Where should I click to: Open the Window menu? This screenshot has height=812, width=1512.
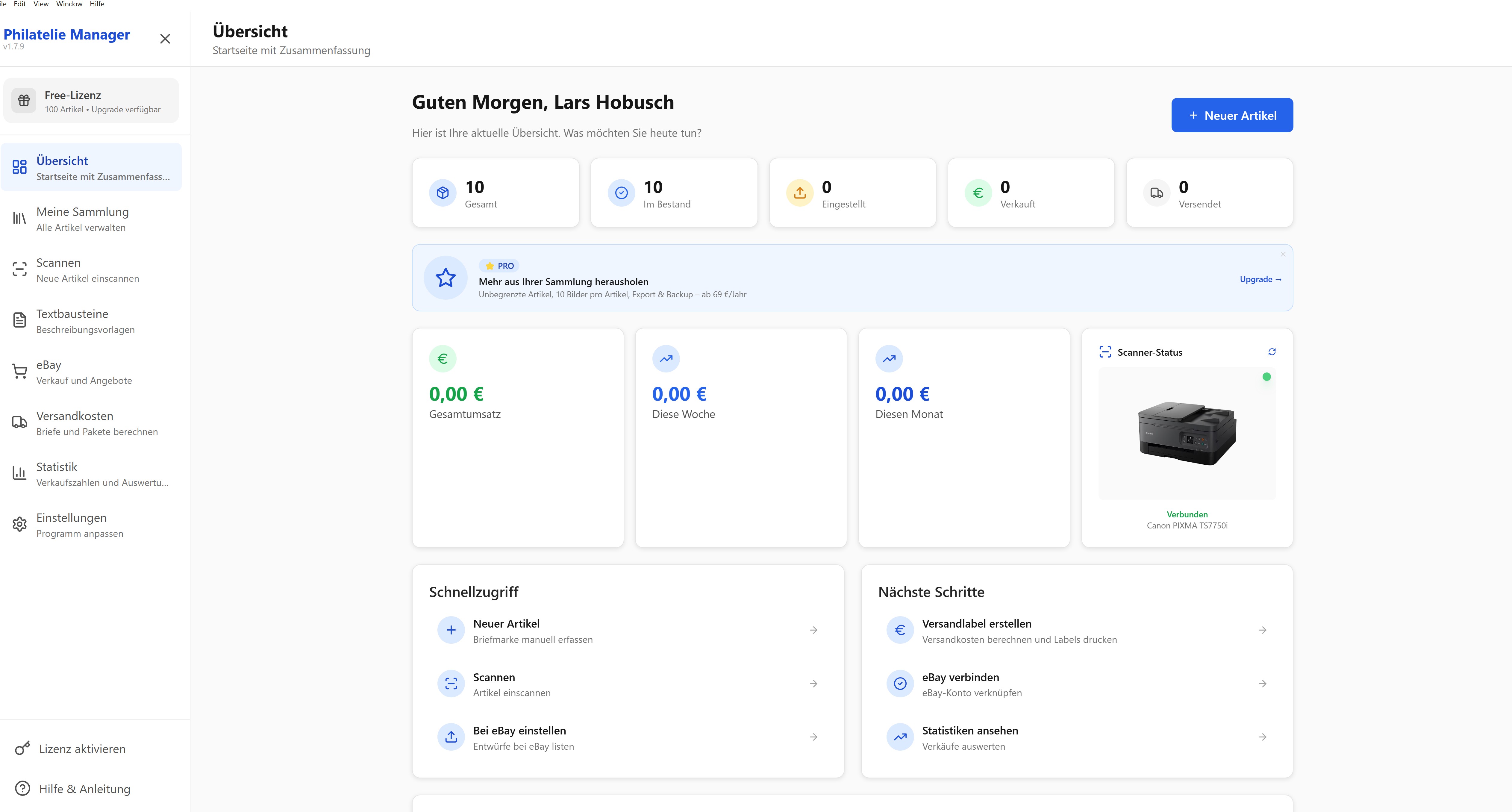[69, 4]
